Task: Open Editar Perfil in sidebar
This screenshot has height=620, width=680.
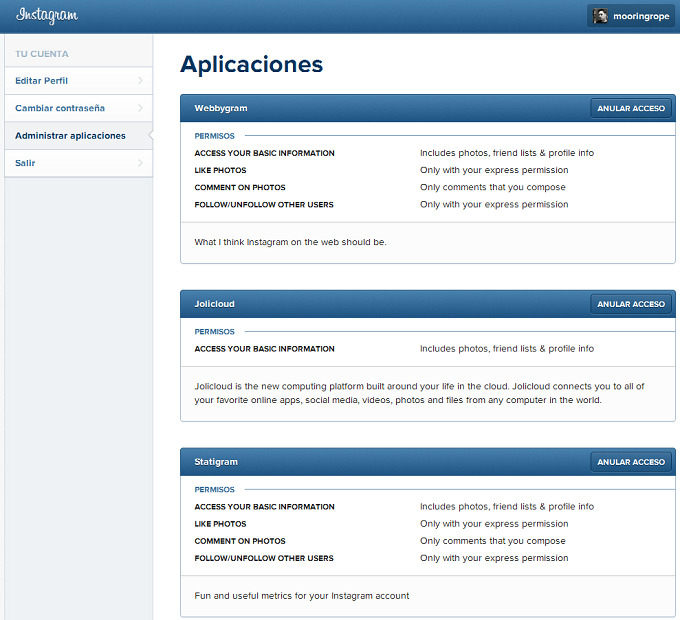Action: click(42, 80)
